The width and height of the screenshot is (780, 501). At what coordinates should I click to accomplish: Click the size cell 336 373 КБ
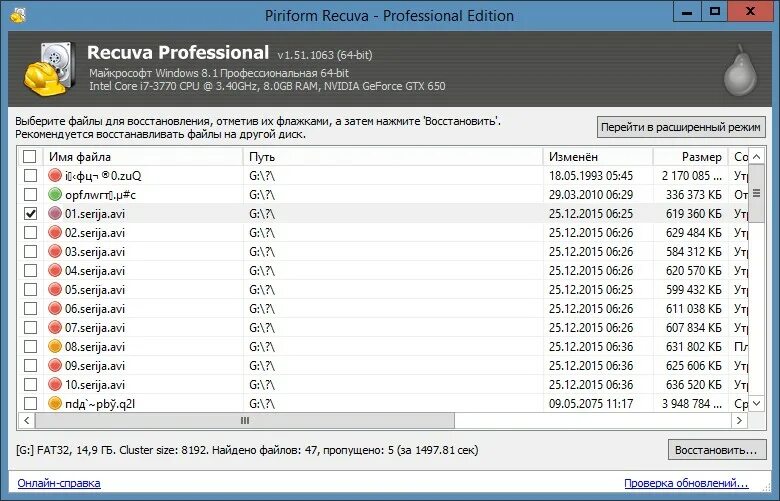coord(693,195)
